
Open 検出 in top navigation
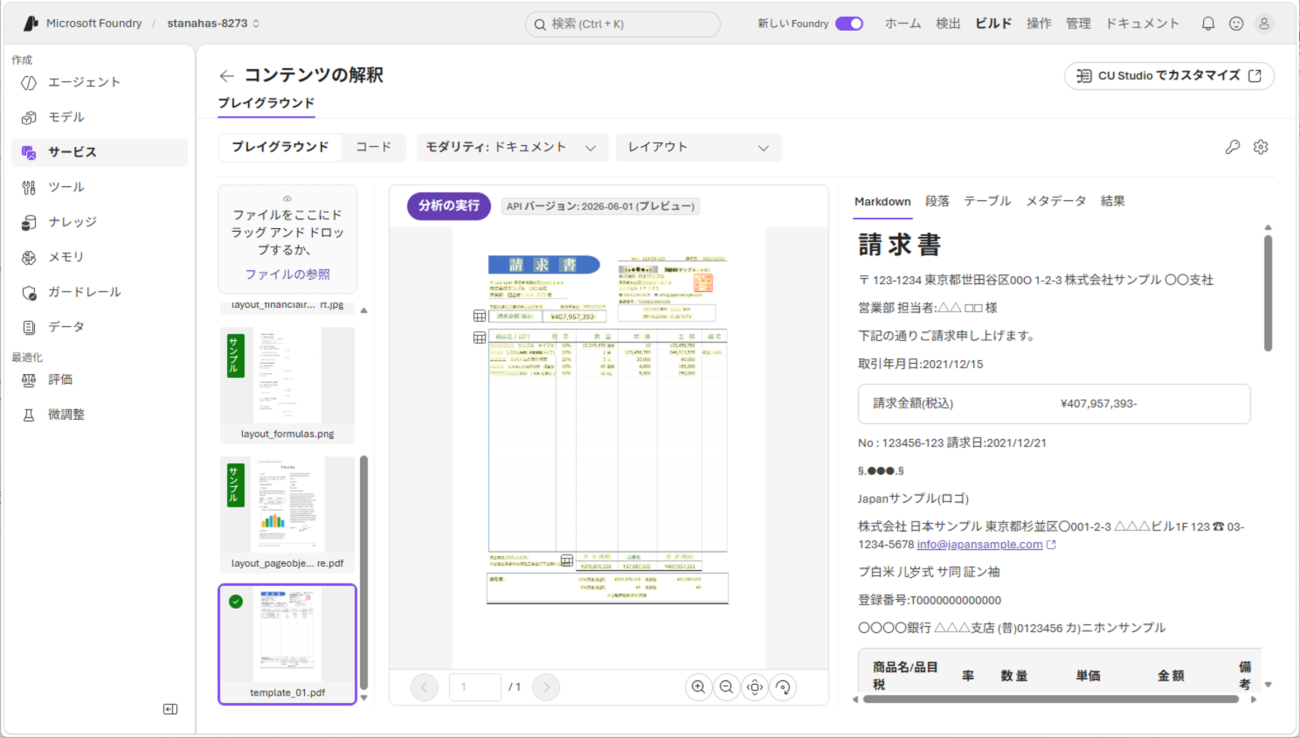pos(948,23)
